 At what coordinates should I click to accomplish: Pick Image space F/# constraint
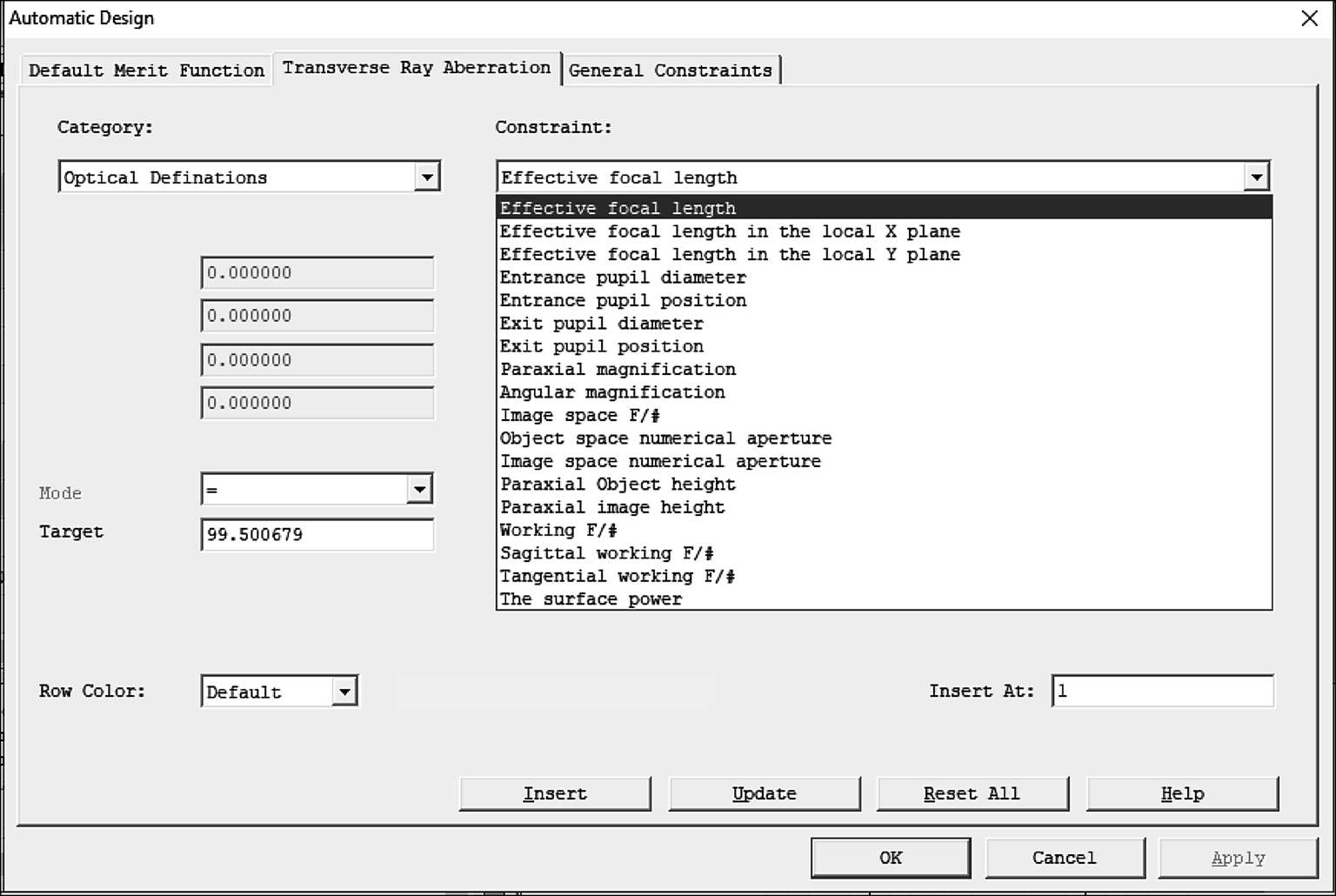[579, 416]
